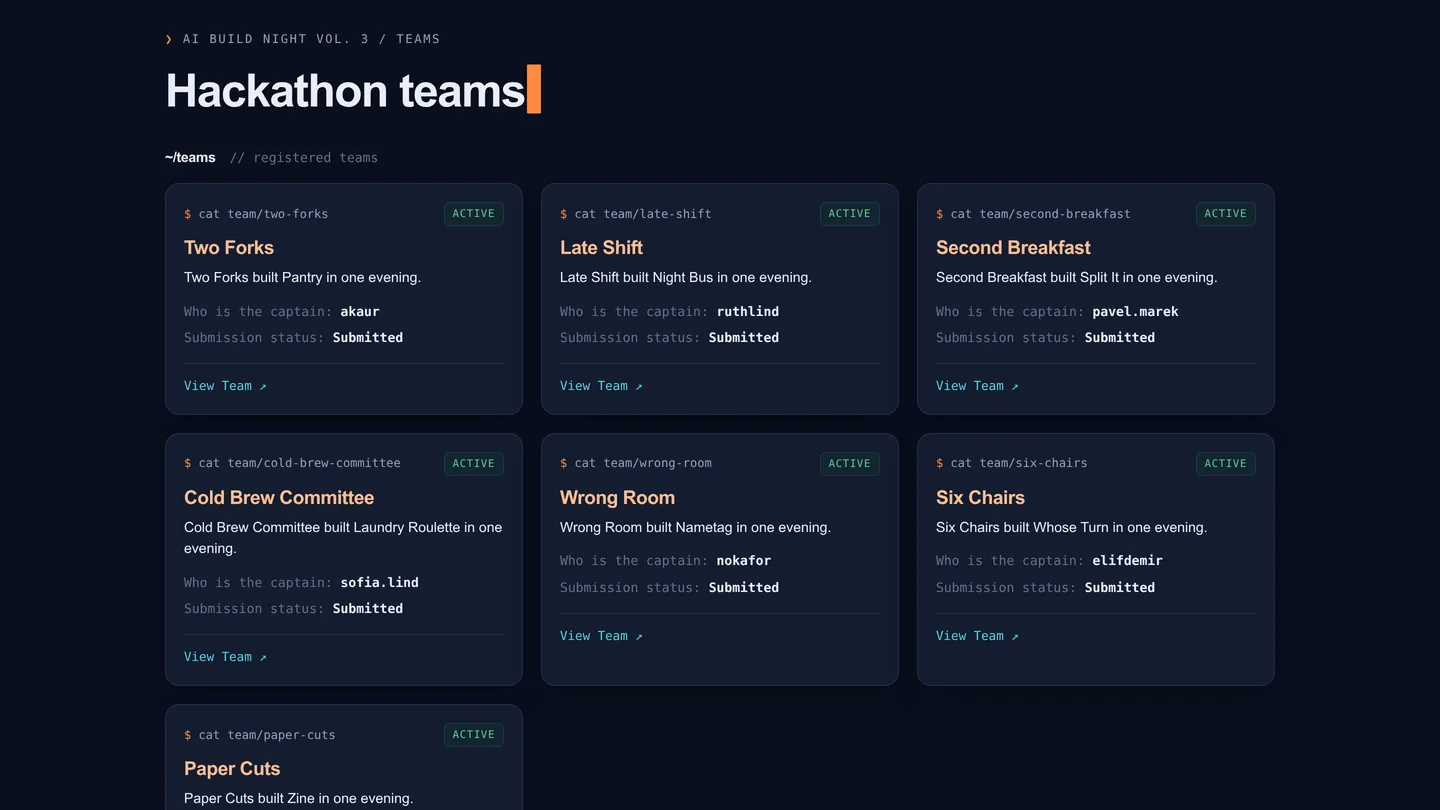
Task: Open View Team link for Six Chairs
Action: [977, 636]
